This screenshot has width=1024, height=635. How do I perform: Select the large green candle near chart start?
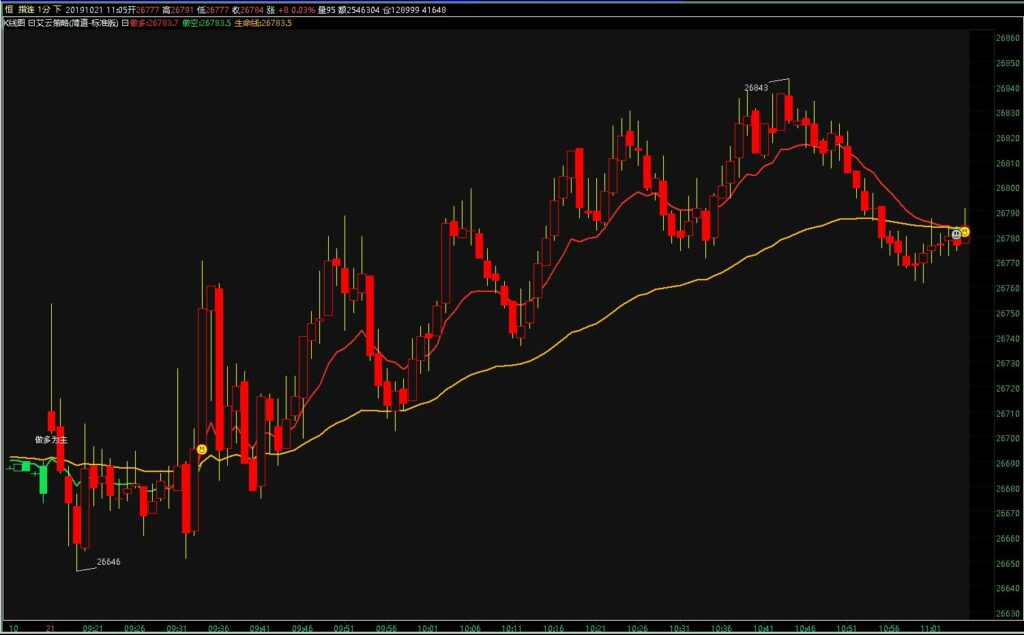(43, 478)
